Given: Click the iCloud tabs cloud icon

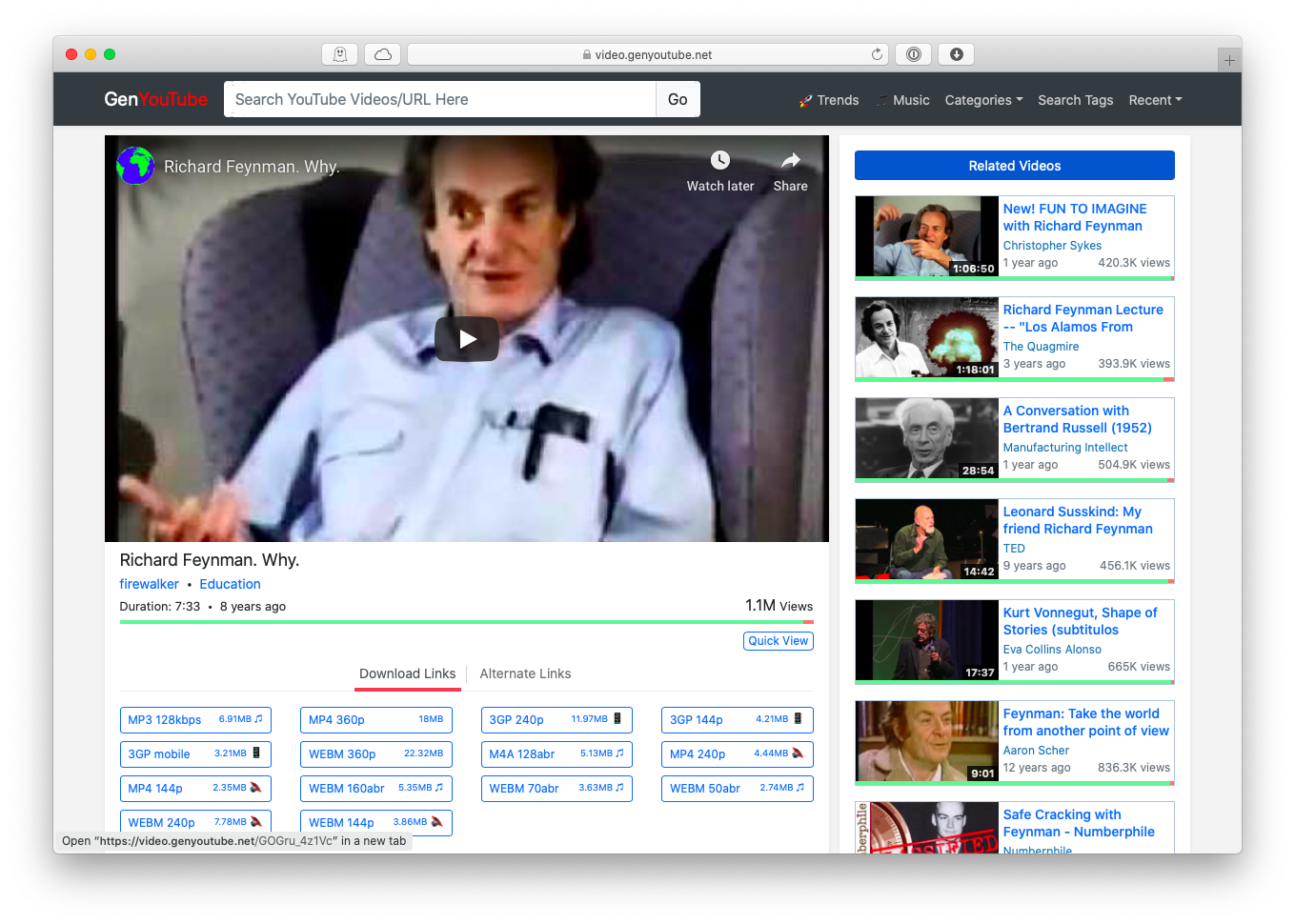Looking at the screenshot, I should tap(383, 54).
